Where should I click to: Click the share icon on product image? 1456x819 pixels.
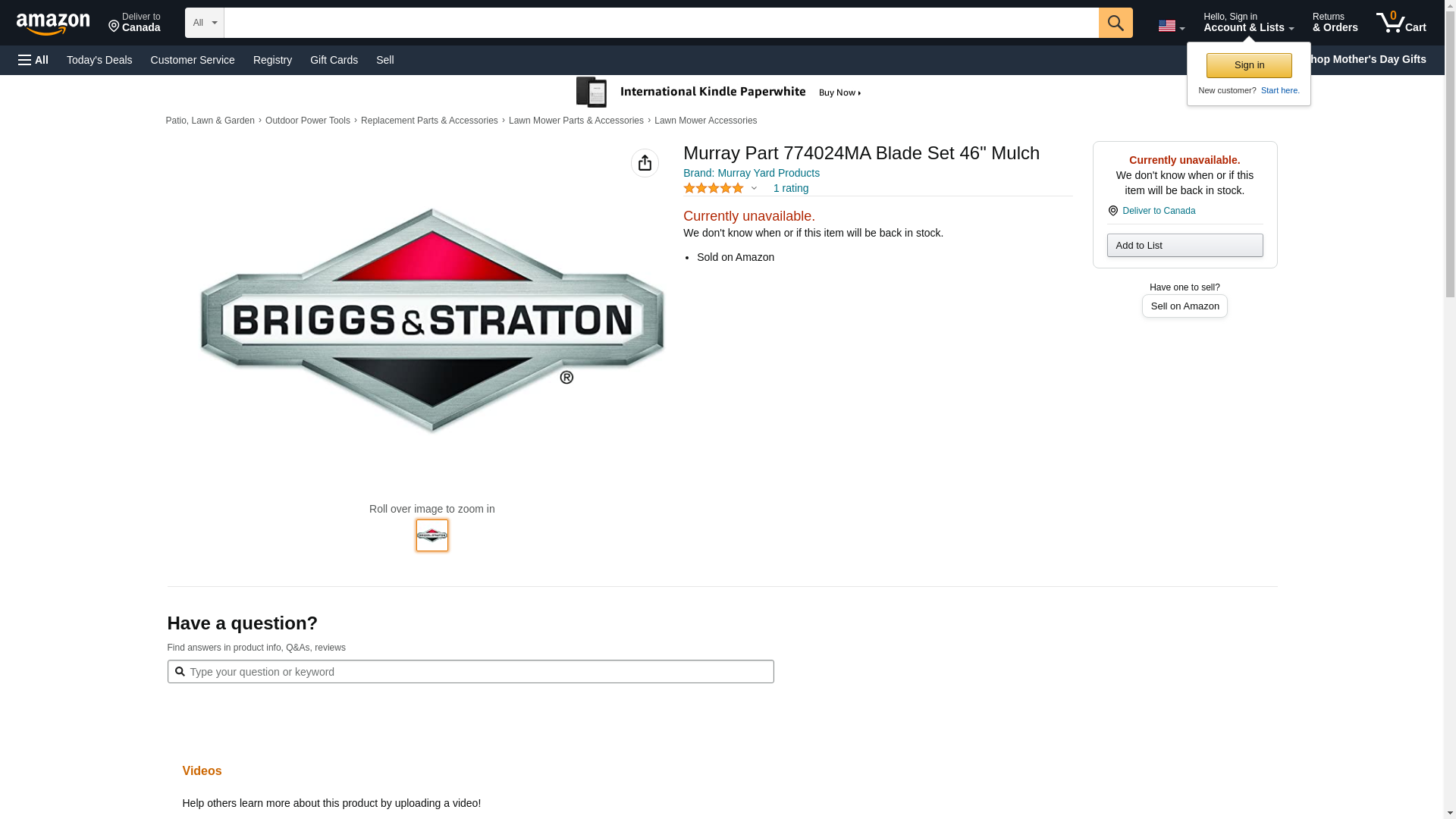(x=645, y=163)
